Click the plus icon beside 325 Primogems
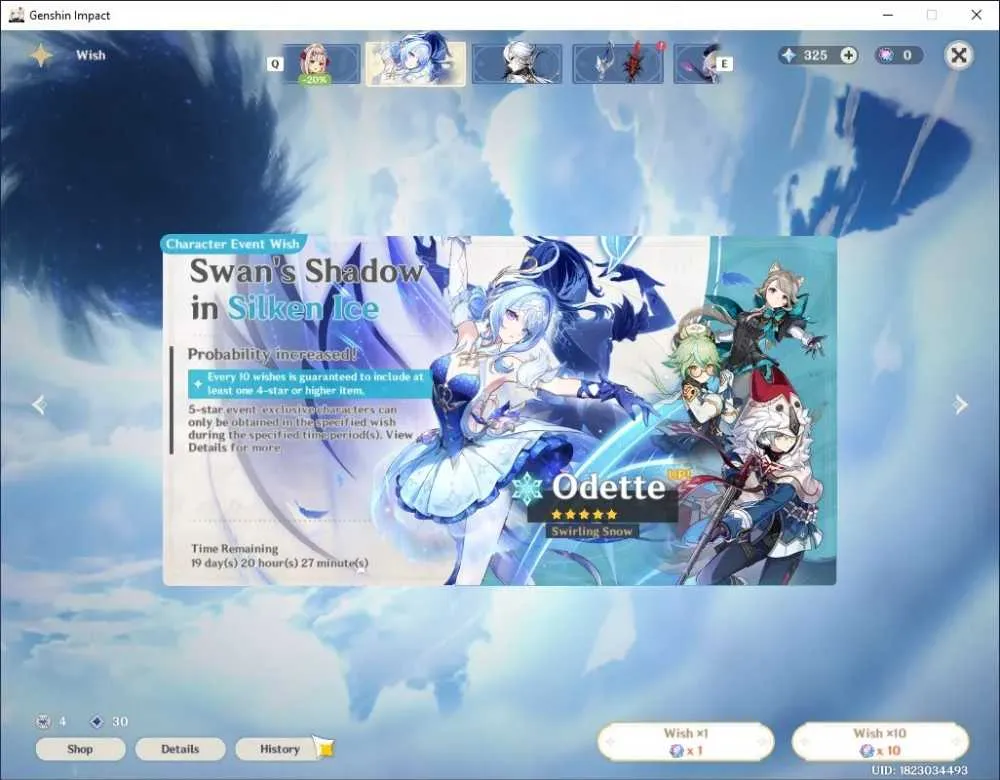This screenshot has height=780, width=1000. click(848, 55)
